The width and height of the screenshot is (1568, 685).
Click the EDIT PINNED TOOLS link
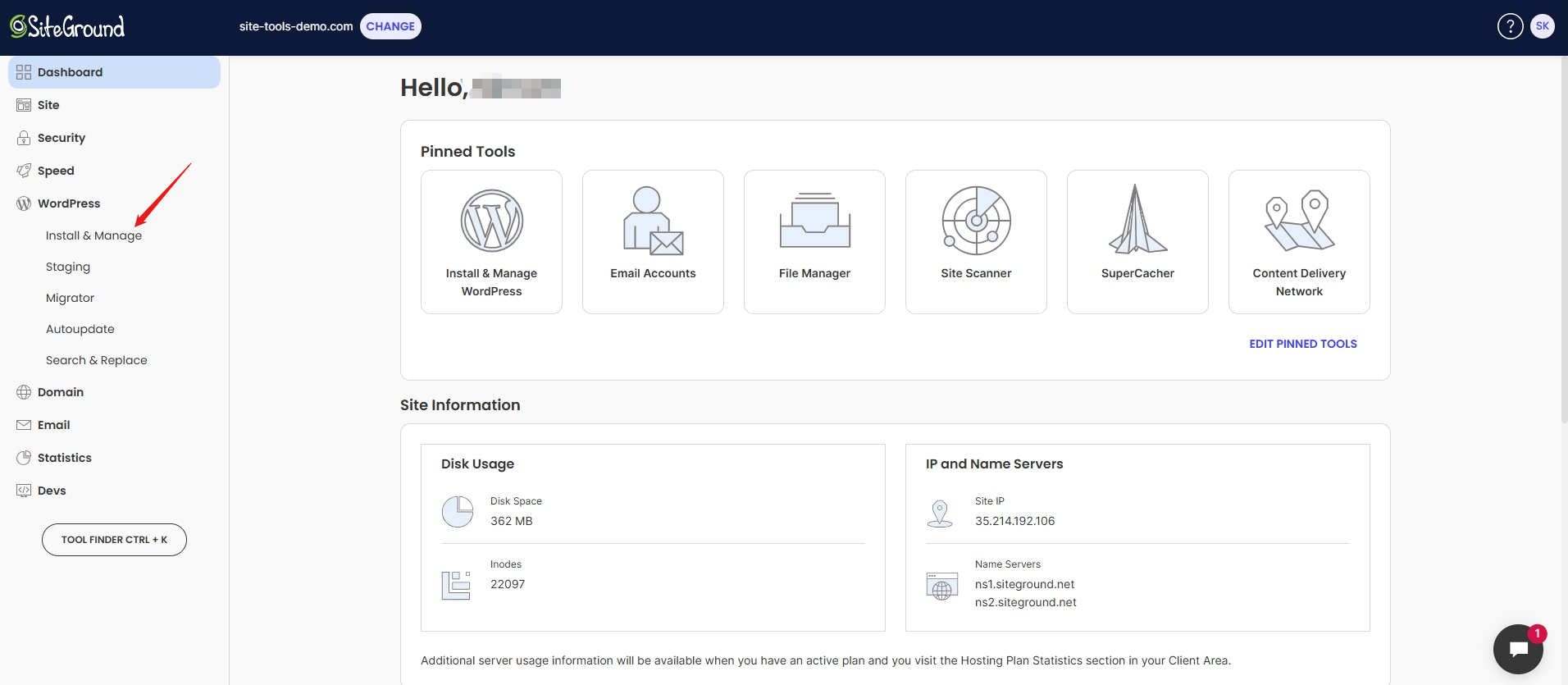pos(1303,344)
